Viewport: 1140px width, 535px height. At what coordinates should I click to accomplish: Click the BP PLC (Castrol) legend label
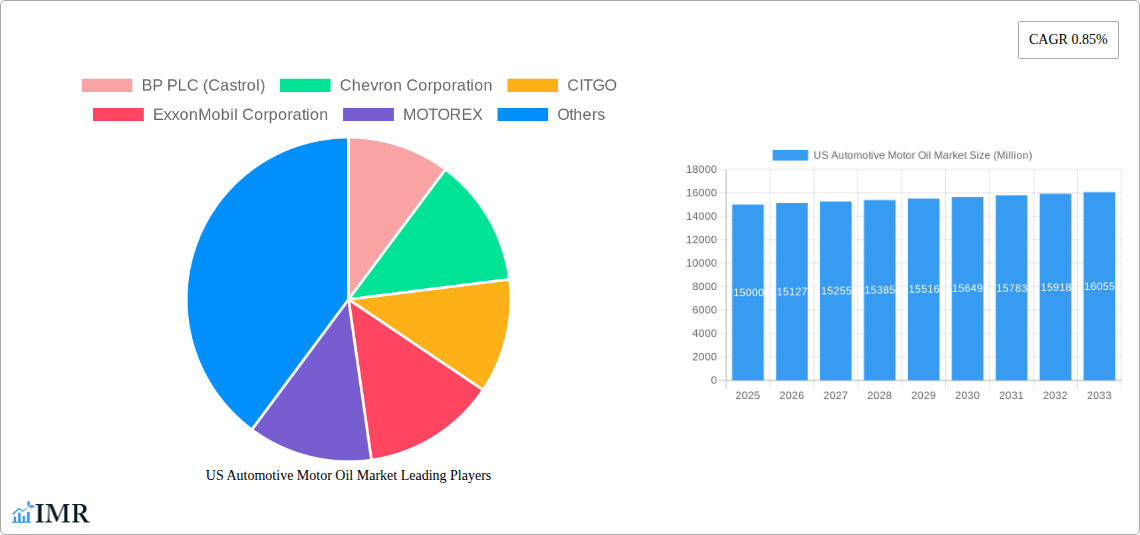204,86
